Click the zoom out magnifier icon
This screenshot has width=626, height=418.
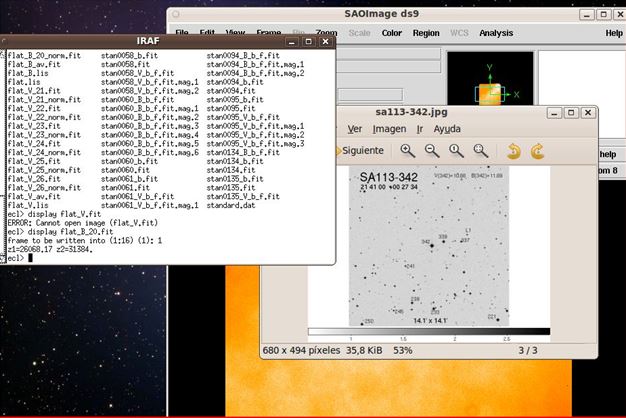point(432,151)
